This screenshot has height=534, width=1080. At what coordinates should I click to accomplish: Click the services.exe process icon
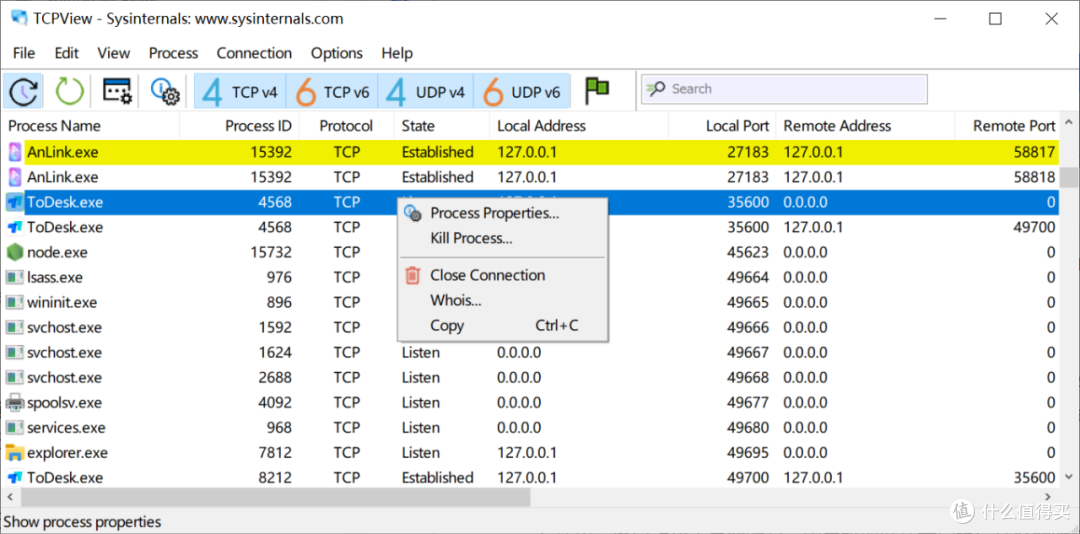click(14, 428)
